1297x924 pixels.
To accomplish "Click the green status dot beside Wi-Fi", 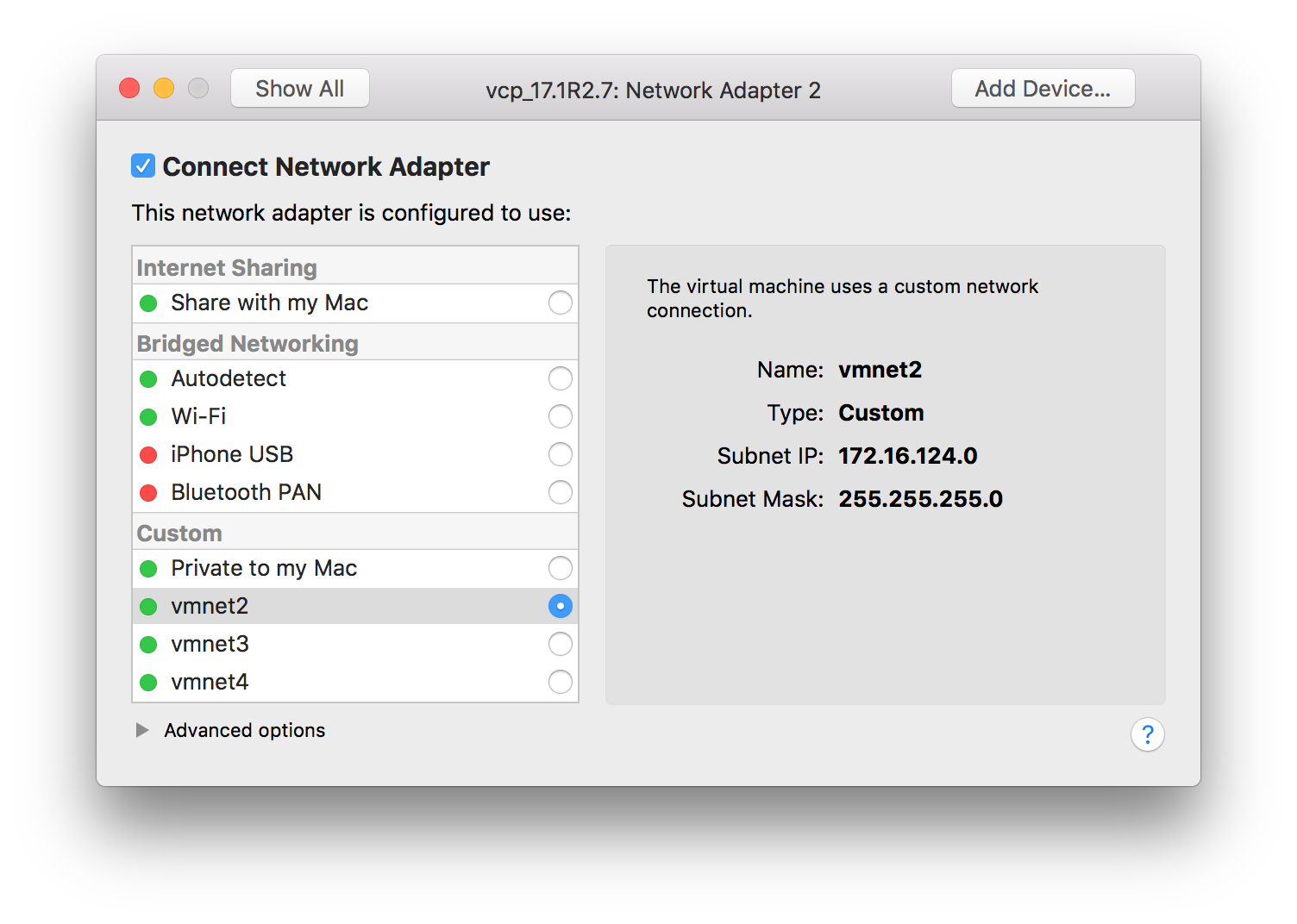I will coord(148,417).
